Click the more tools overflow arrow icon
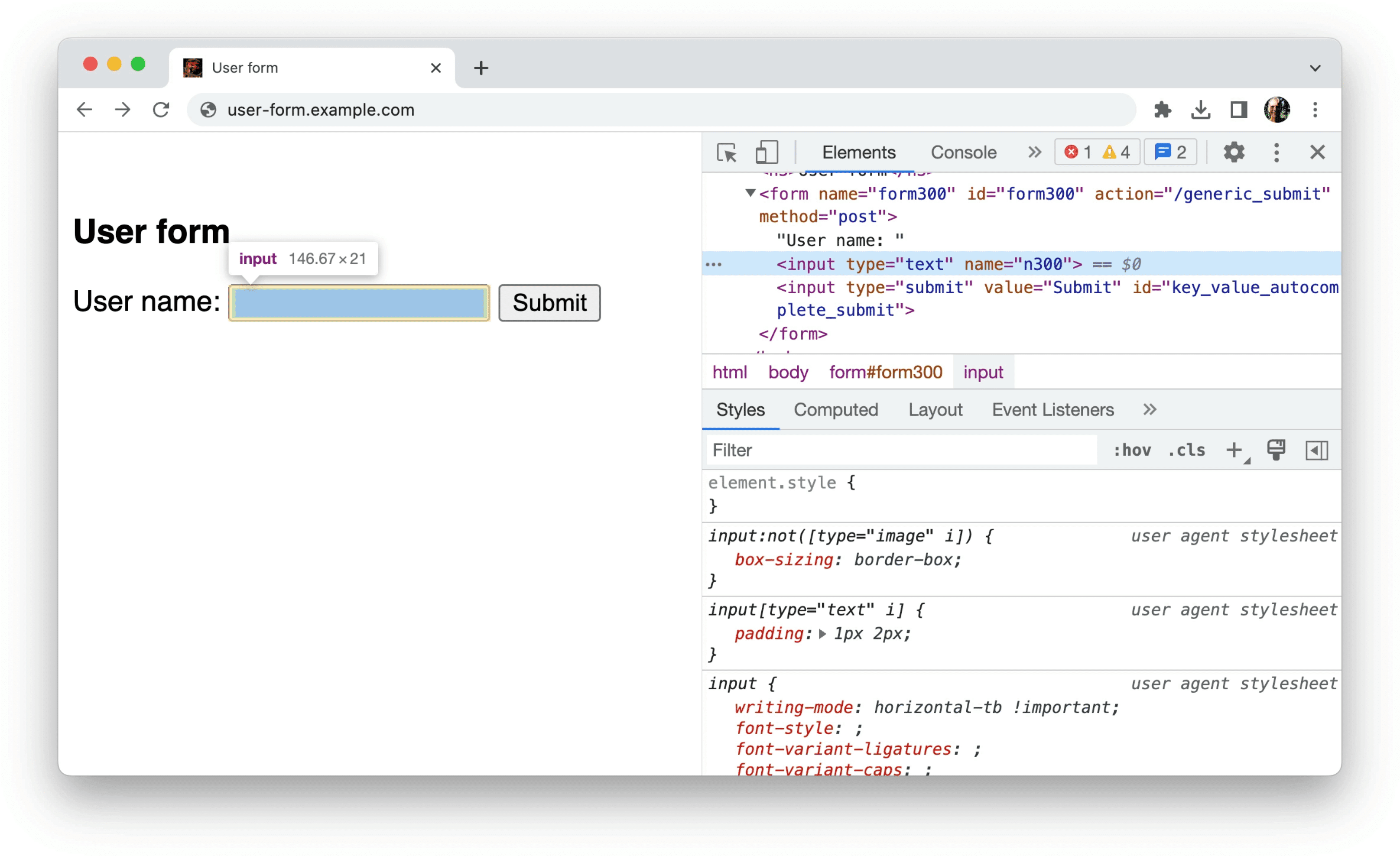Screen dimensions: 1400x856 coord(1033,152)
